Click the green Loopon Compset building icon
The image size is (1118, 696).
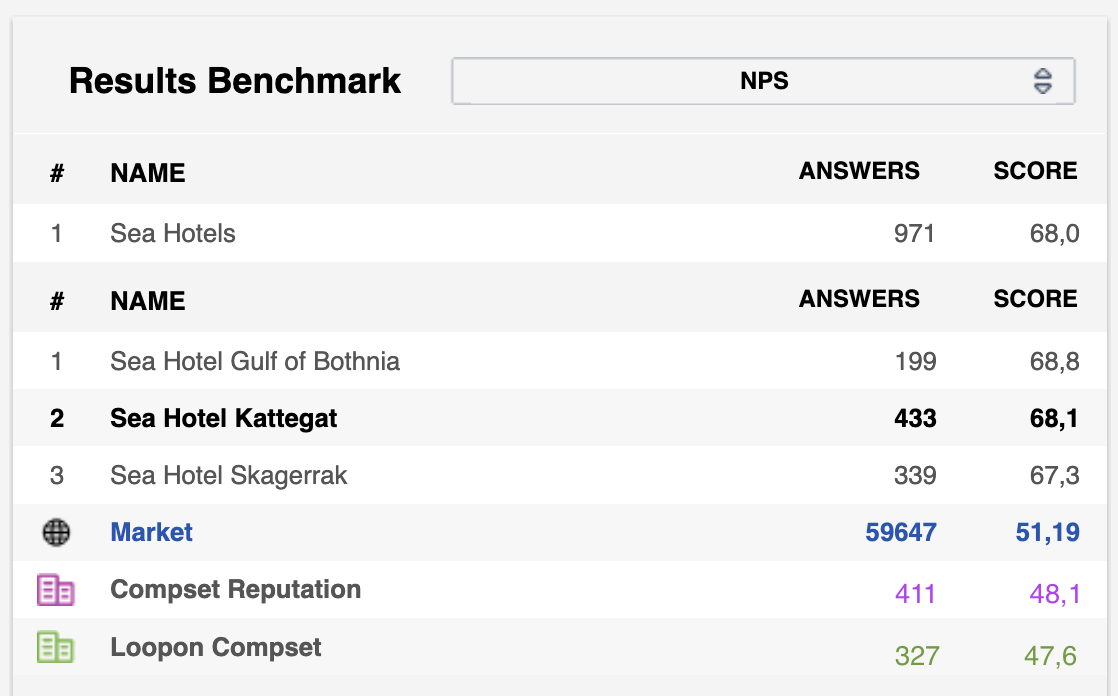click(56, 648)
